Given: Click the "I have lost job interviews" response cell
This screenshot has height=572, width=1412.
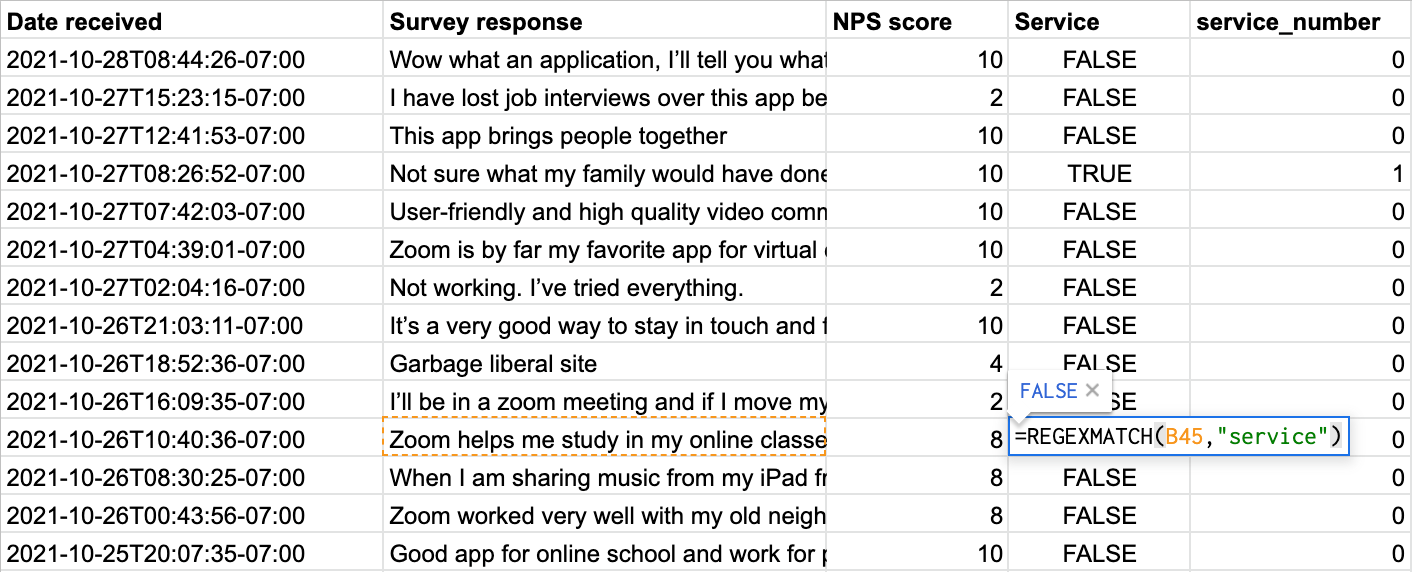Looking at the screenshot, I should click(604, 98).
